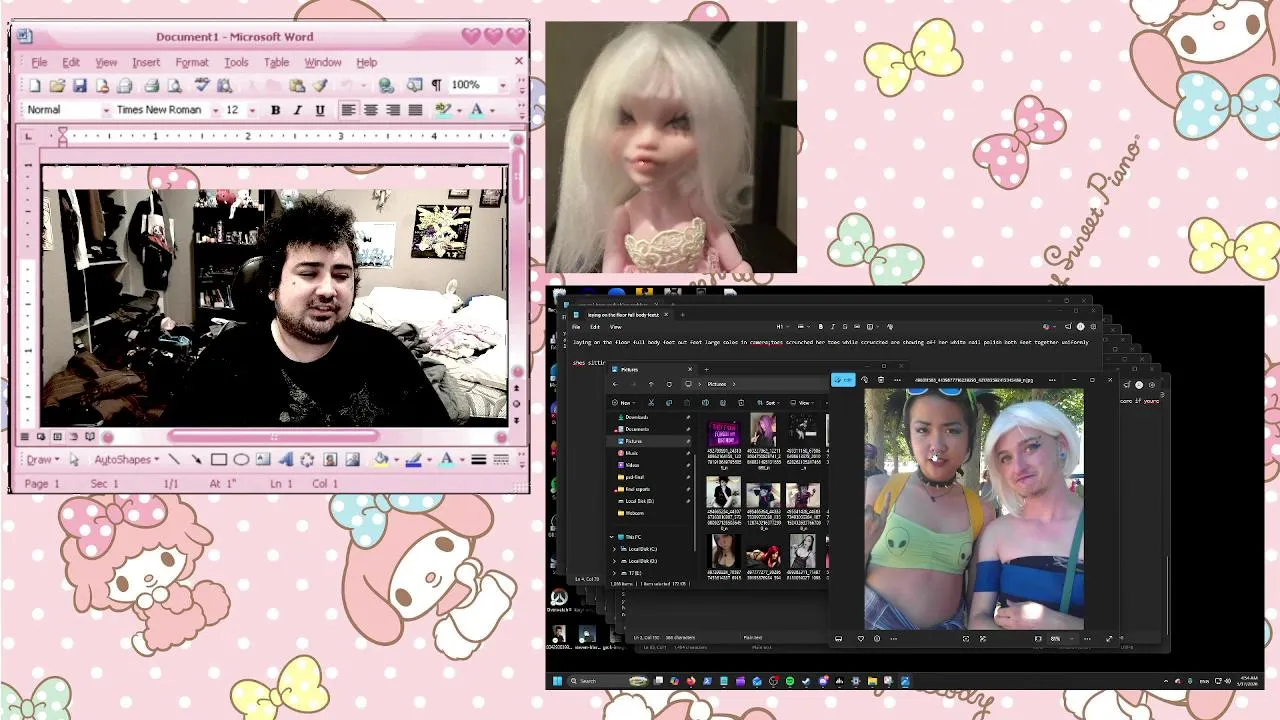The height and width of the screenshot is (720, 1280).
Task: Open Dash Style options in Drawing toolbar
Action: pyautogui.click(x=501, y=460)
